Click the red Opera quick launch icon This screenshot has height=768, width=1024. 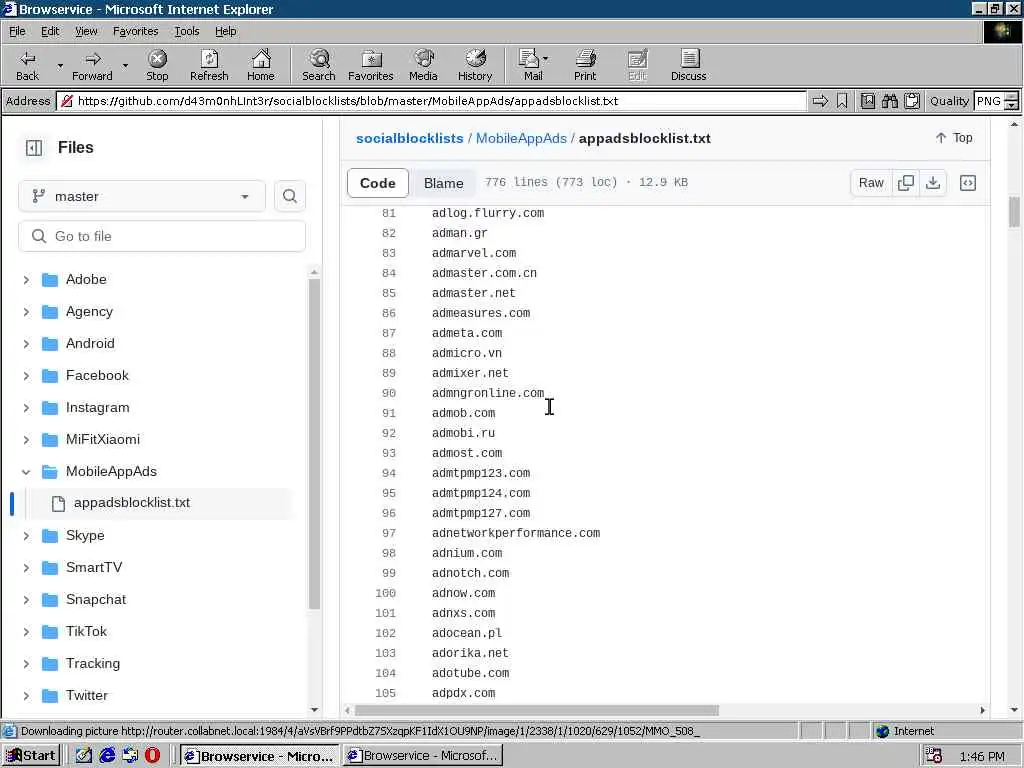click(x=152, y=756)
